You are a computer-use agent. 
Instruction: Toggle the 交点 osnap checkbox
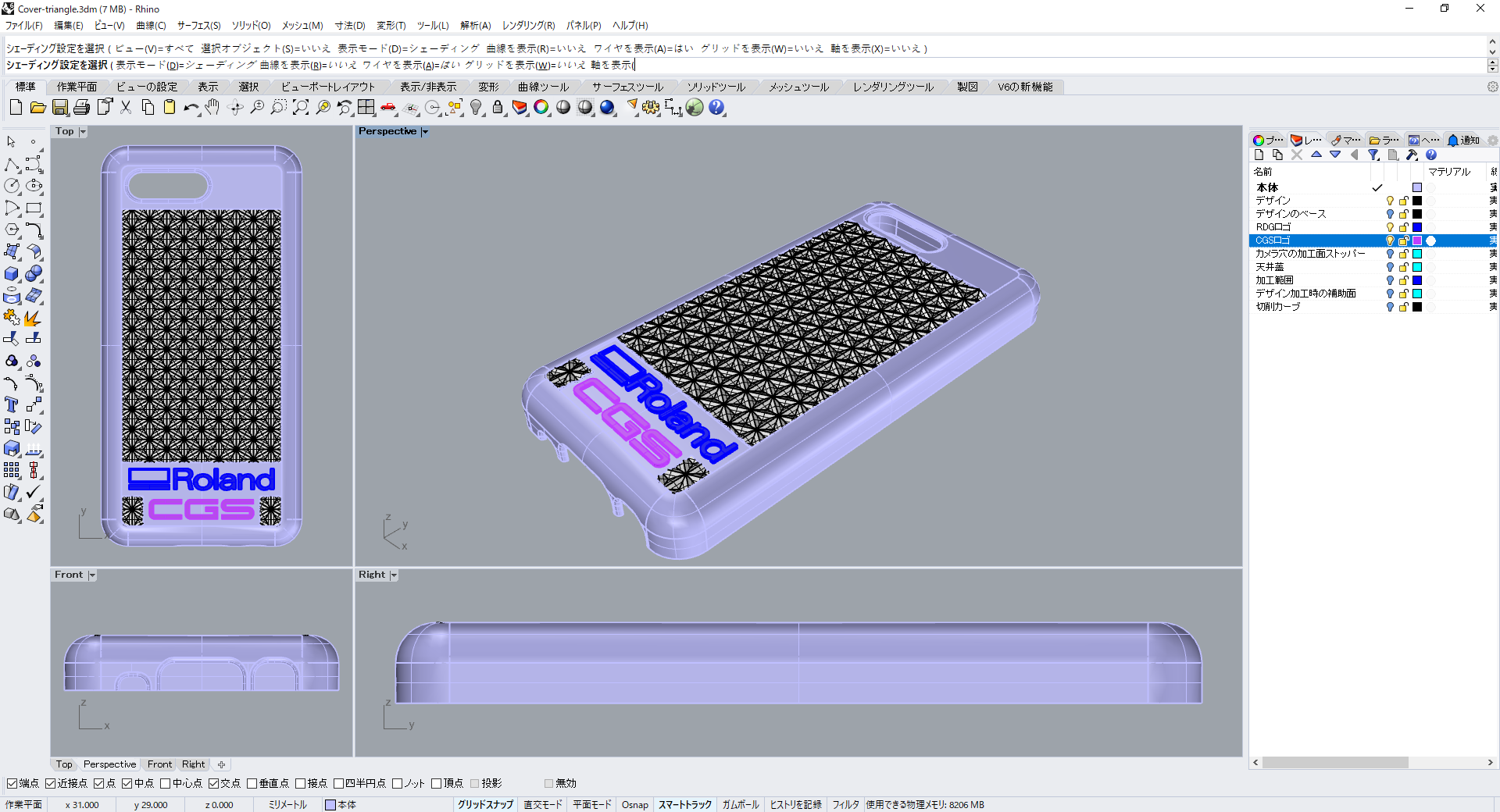pyautogui.click(x=214, y=783)
